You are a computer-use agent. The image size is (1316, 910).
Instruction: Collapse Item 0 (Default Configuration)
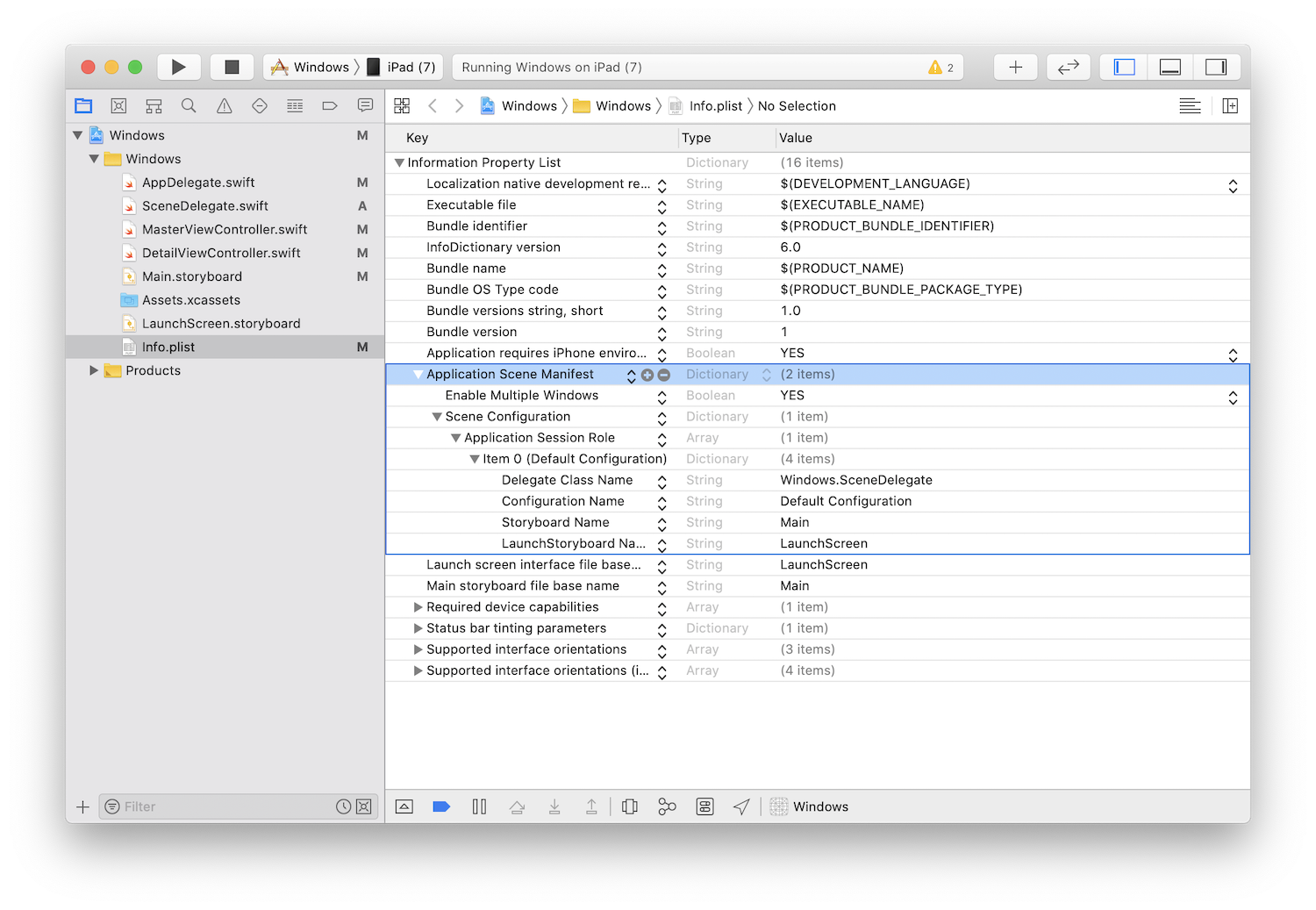(475, 459)
